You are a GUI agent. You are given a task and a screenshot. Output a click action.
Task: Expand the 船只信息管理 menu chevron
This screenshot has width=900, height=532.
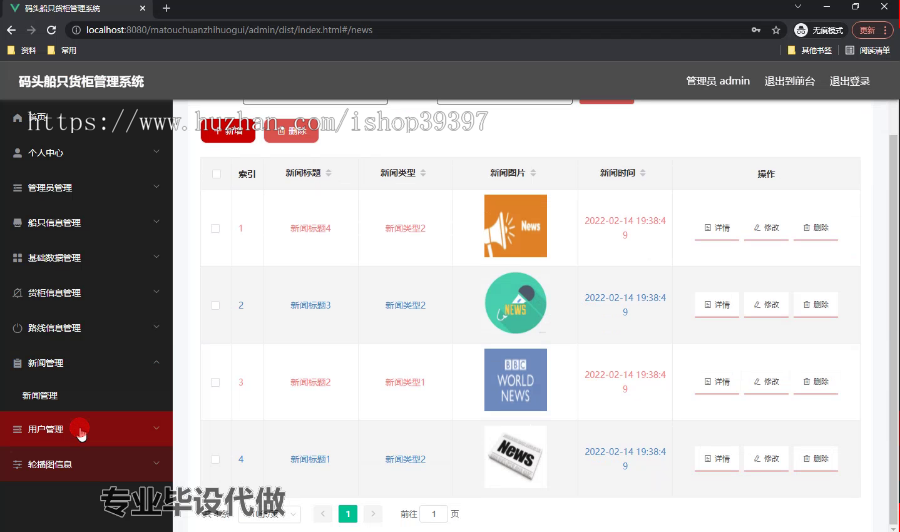(x=156, y=222)
